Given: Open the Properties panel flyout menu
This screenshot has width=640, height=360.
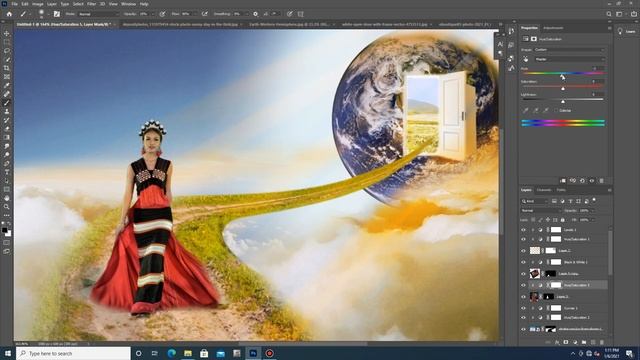Looking at the screenshot, I should (x=609, y=28).
